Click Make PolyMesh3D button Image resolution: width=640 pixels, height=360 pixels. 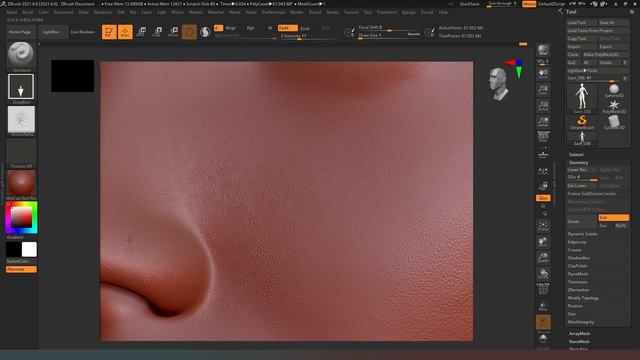pyautogui.click(x=605, y=55)
